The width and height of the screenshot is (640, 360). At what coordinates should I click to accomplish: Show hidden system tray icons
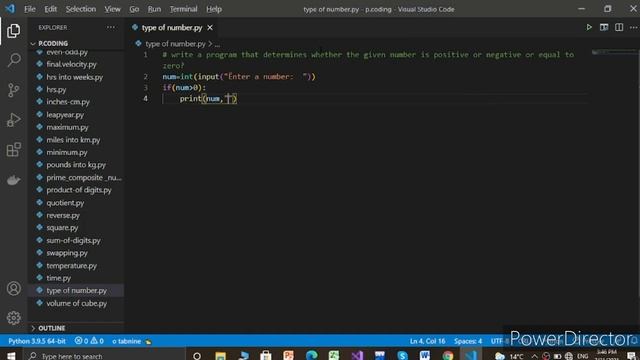click(534, 356)
